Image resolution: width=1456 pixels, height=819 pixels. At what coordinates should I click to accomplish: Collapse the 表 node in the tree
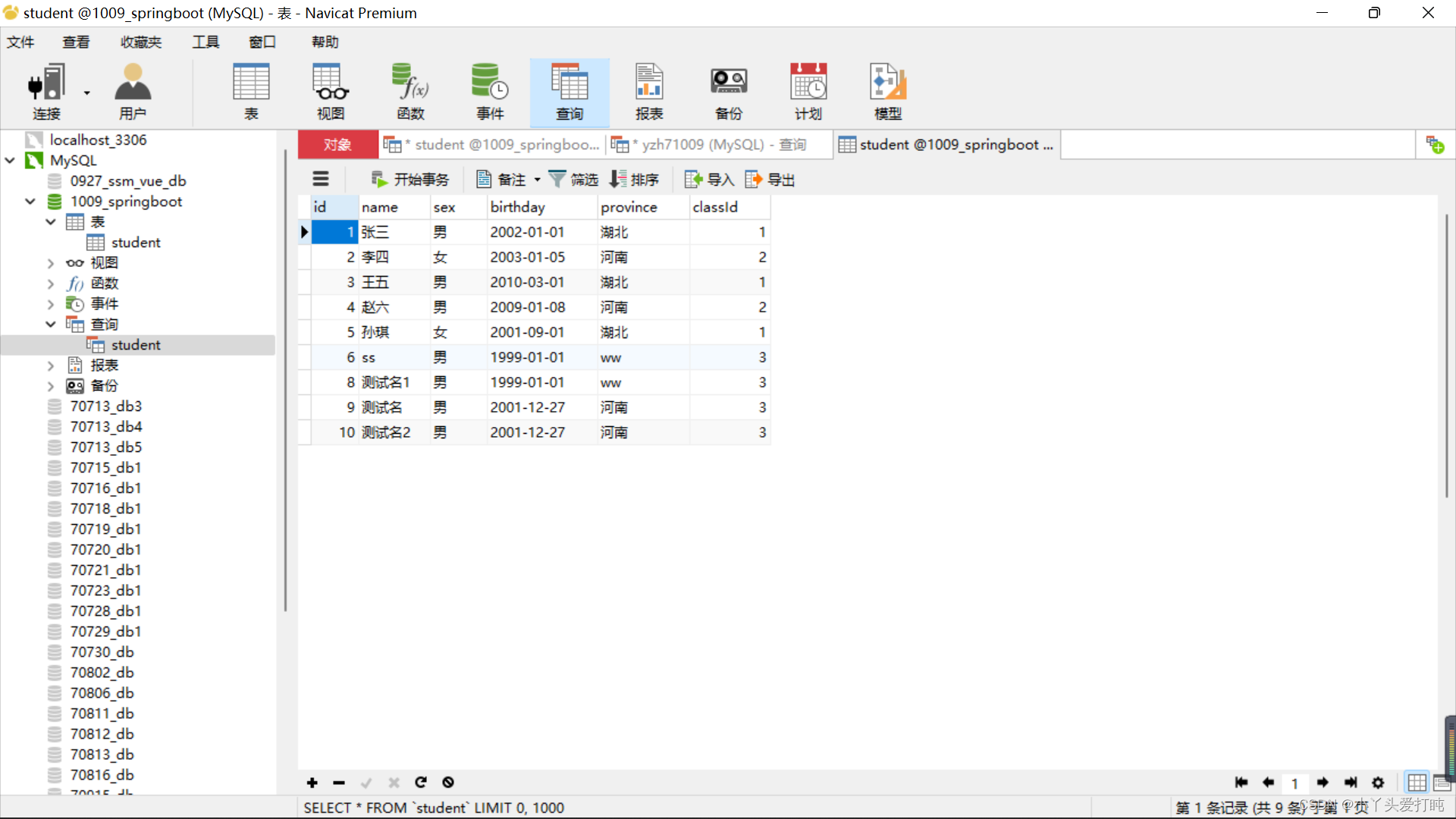[51, 221]
